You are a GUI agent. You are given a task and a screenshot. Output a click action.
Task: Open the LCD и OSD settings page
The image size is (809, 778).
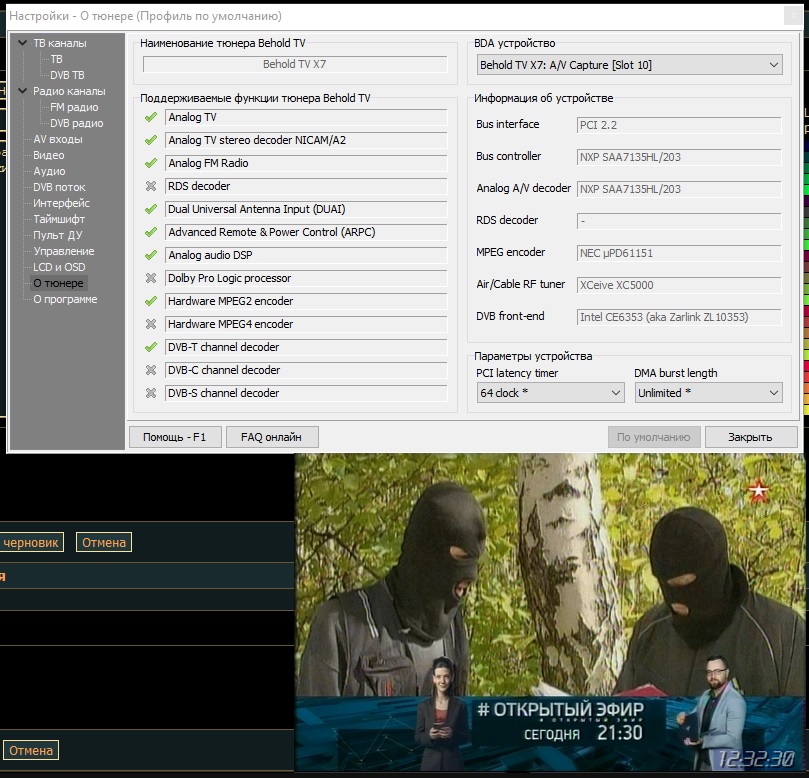tap(59, 267)
